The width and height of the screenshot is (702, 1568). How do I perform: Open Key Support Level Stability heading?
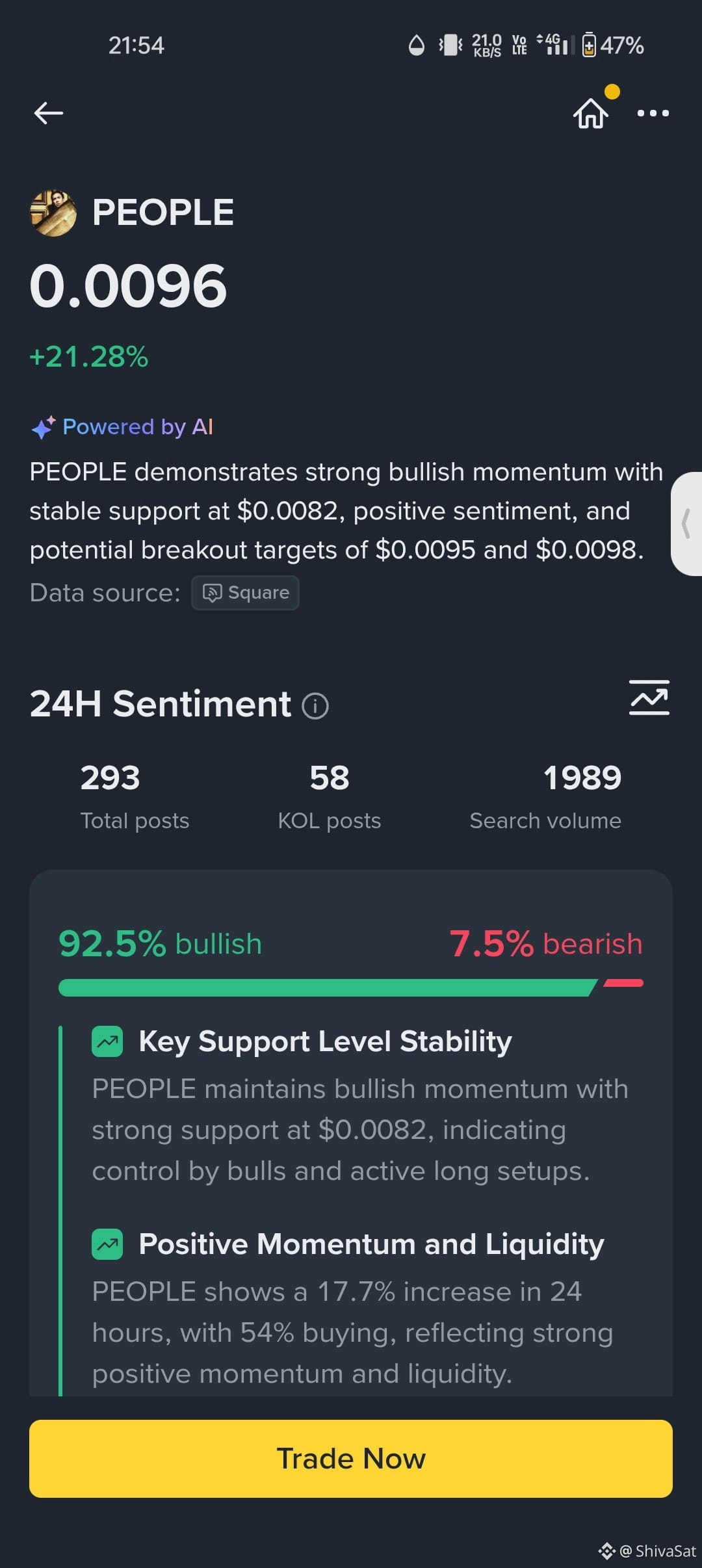(325, 1041)
